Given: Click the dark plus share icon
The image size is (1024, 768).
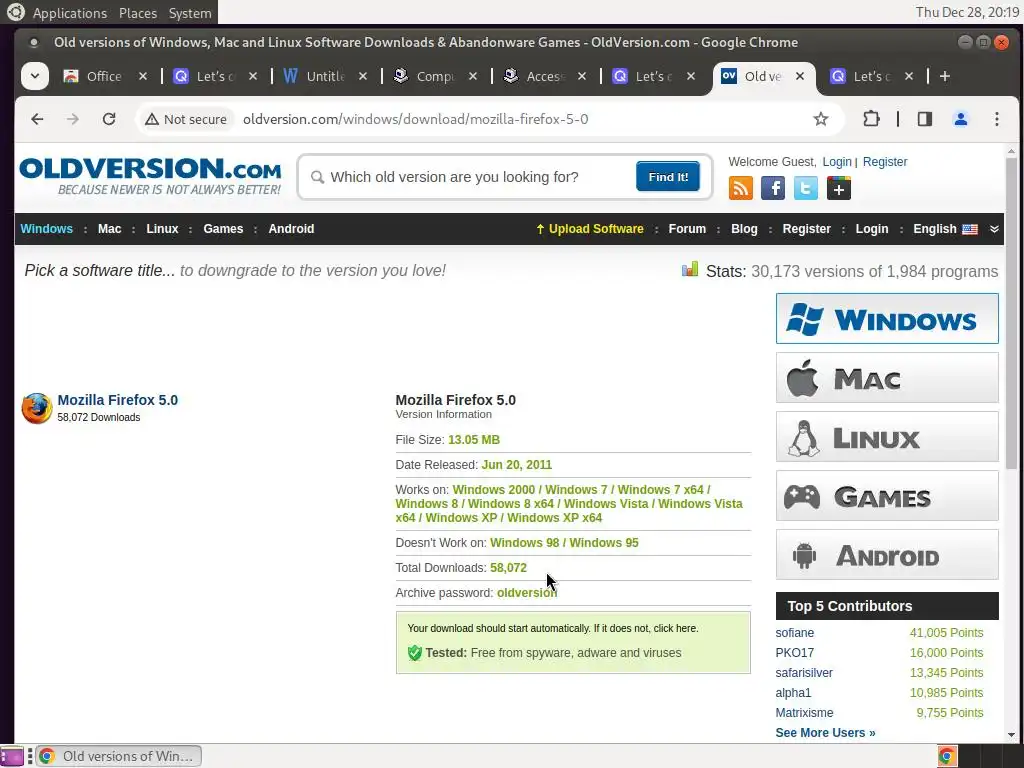Looking at the screenshot, I should click(839, 189).
